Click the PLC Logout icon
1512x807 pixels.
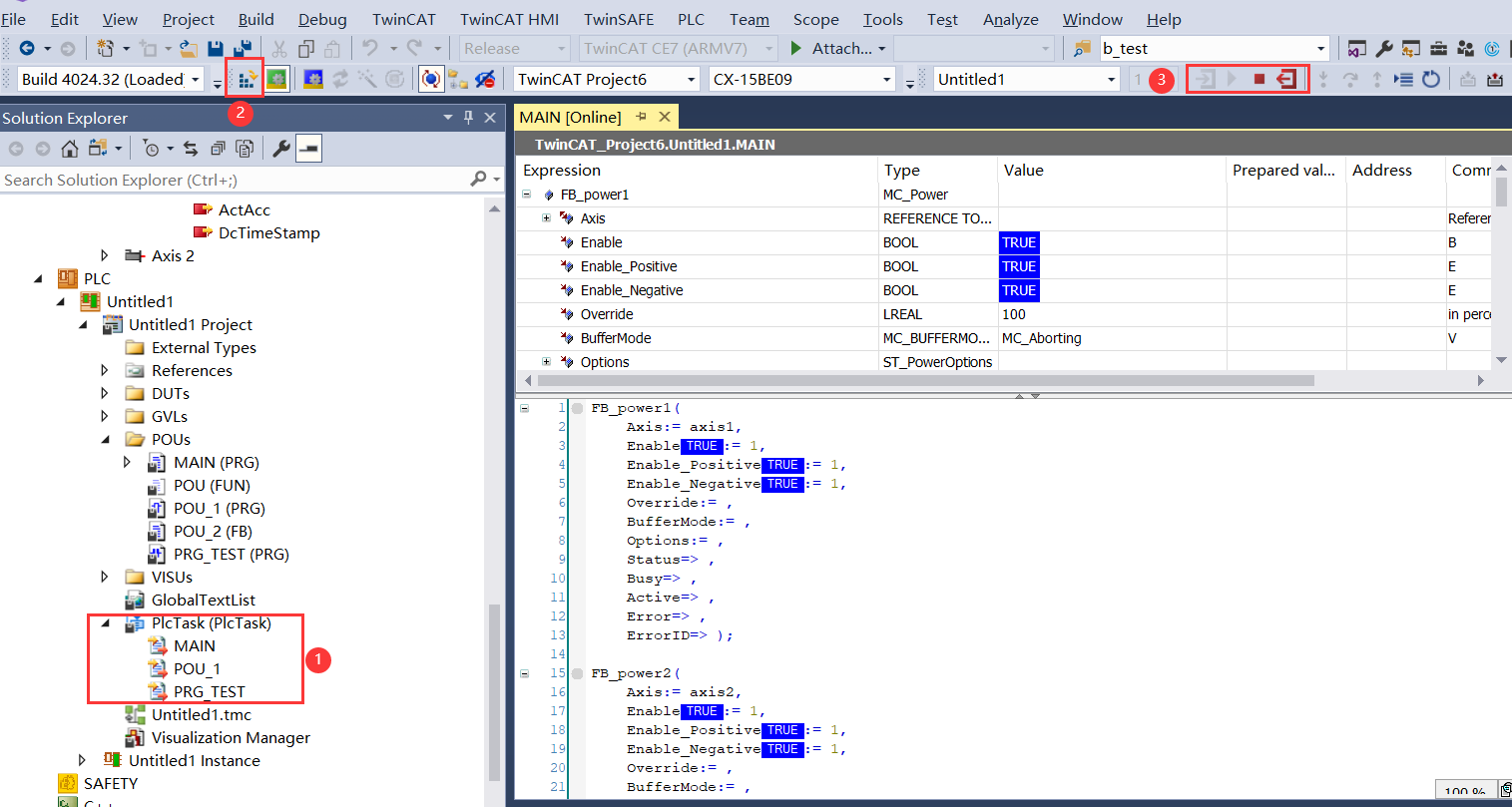click(1287, 79)
